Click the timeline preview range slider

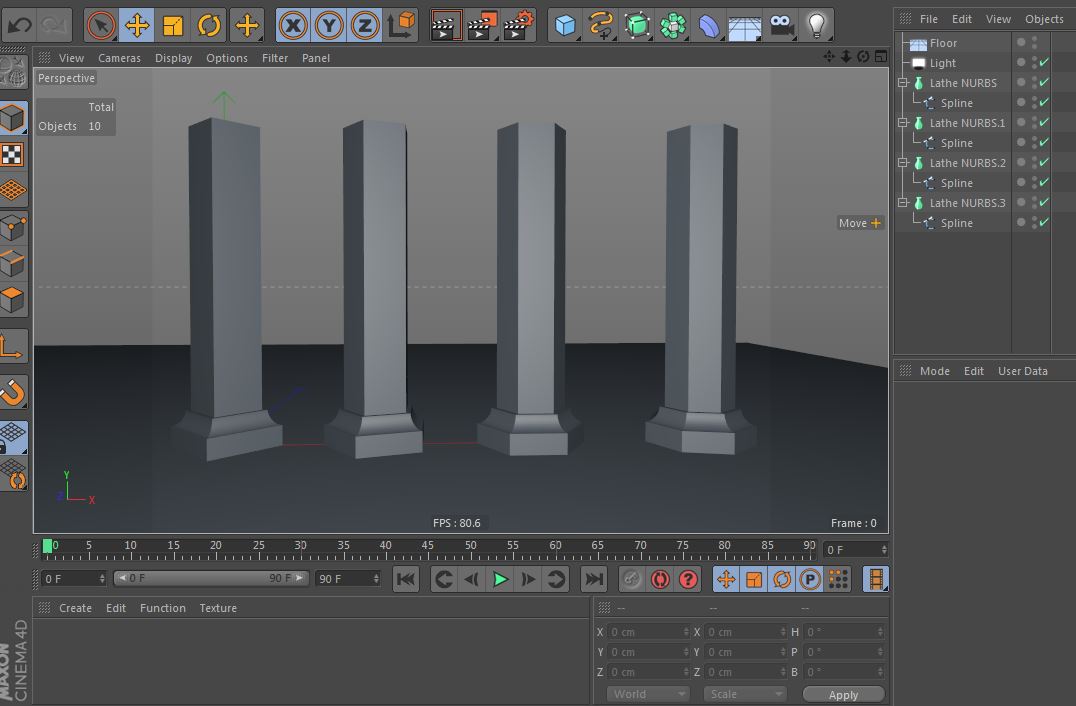(210, 578)
